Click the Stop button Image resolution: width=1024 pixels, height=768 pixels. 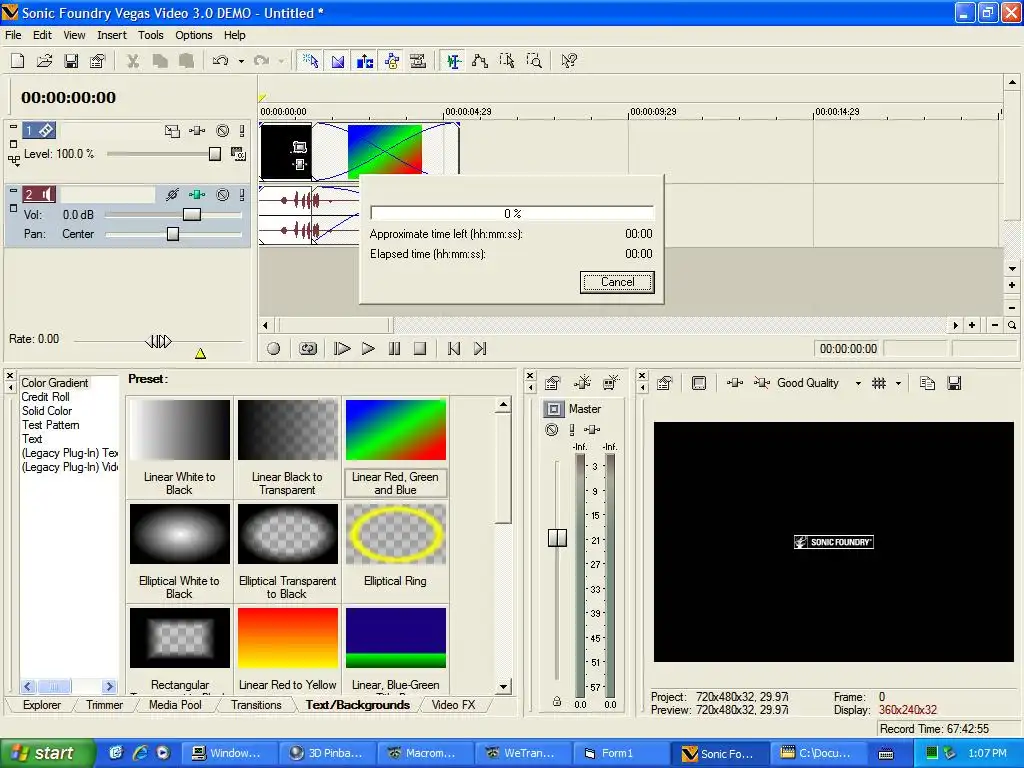(x=420, y=349)
